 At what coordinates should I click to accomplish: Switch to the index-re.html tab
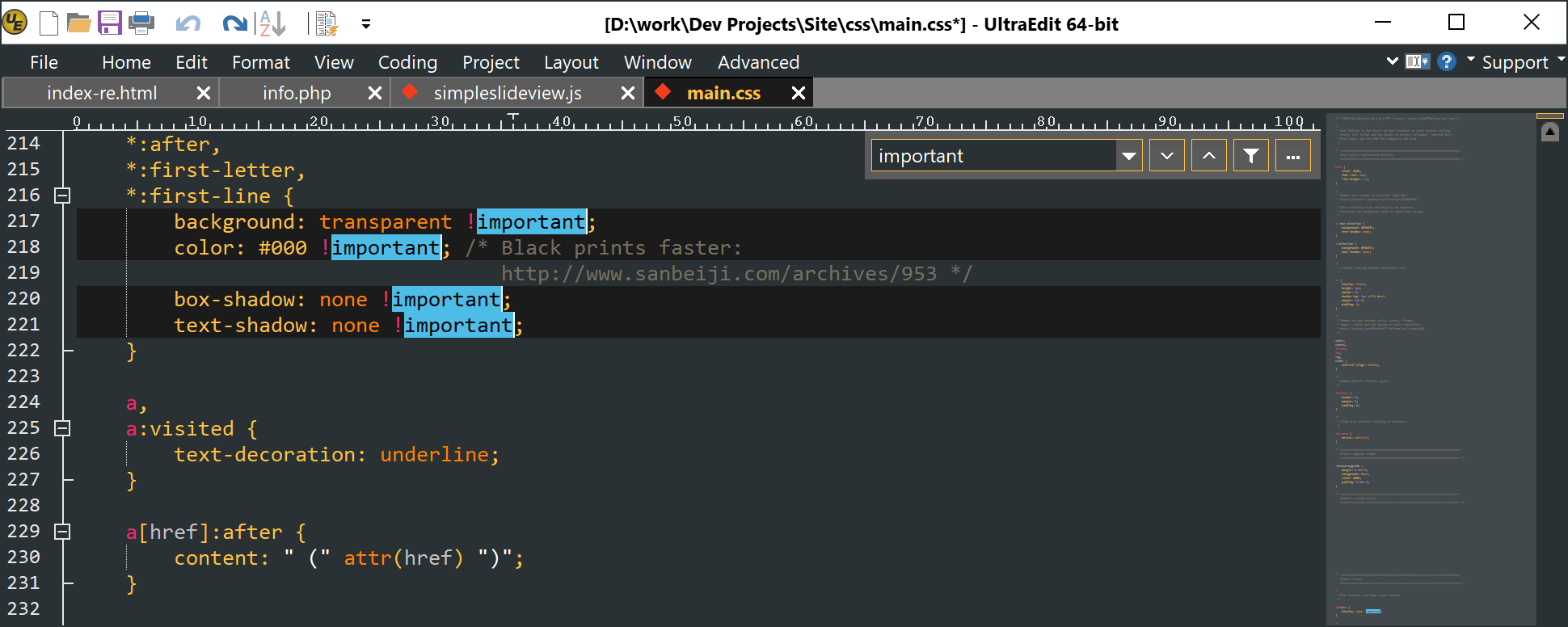tap(102, 93)
